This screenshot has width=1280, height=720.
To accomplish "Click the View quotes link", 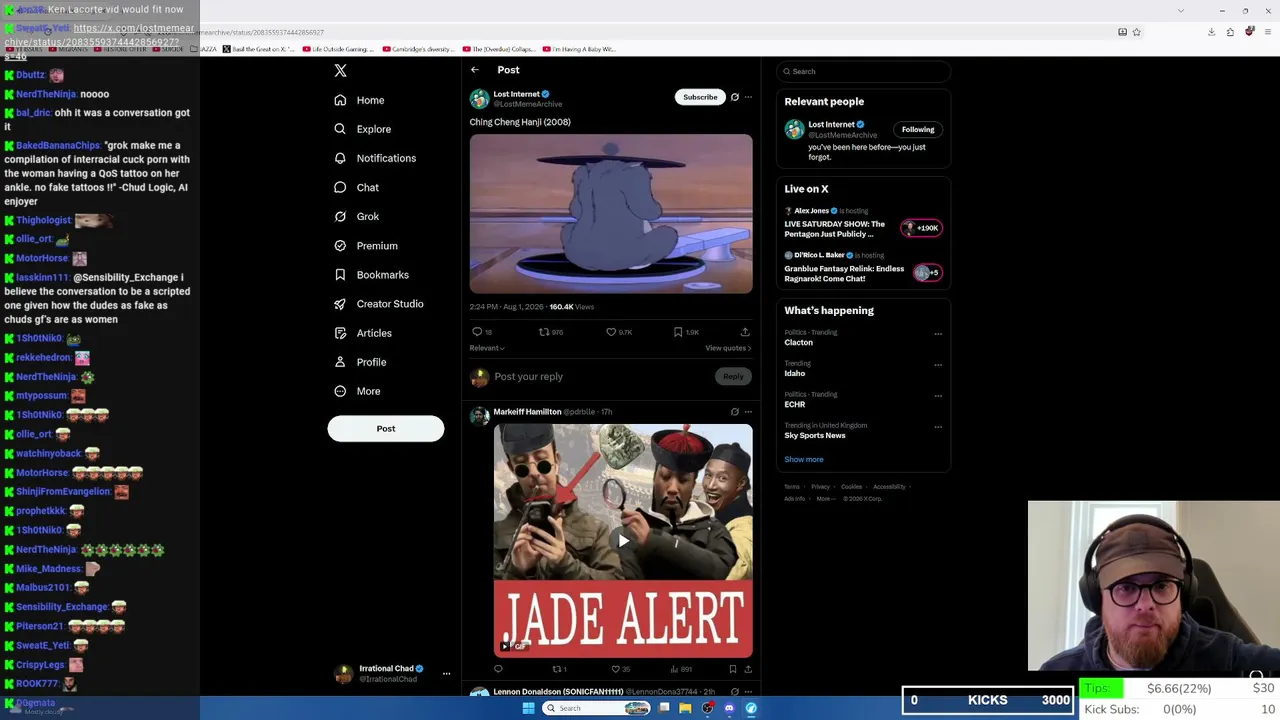I will (x=728, y=348).
